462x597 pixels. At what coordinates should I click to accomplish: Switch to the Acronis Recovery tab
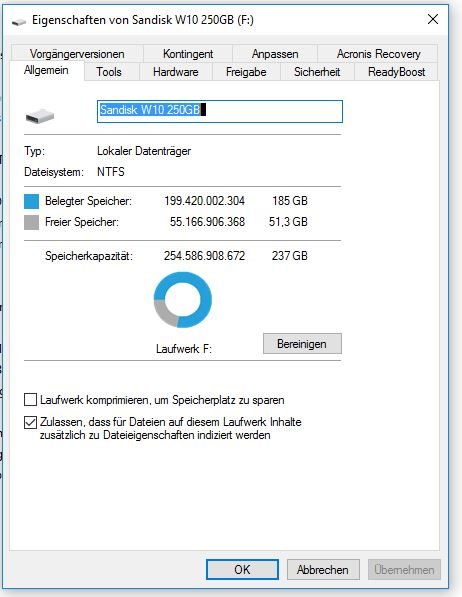click(378, 54)
